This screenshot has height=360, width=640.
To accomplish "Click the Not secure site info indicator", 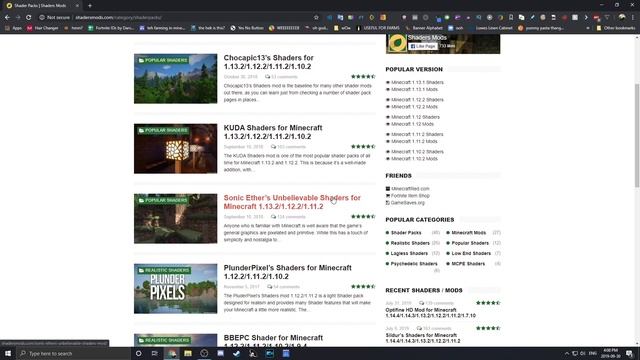I will point(55,18).
